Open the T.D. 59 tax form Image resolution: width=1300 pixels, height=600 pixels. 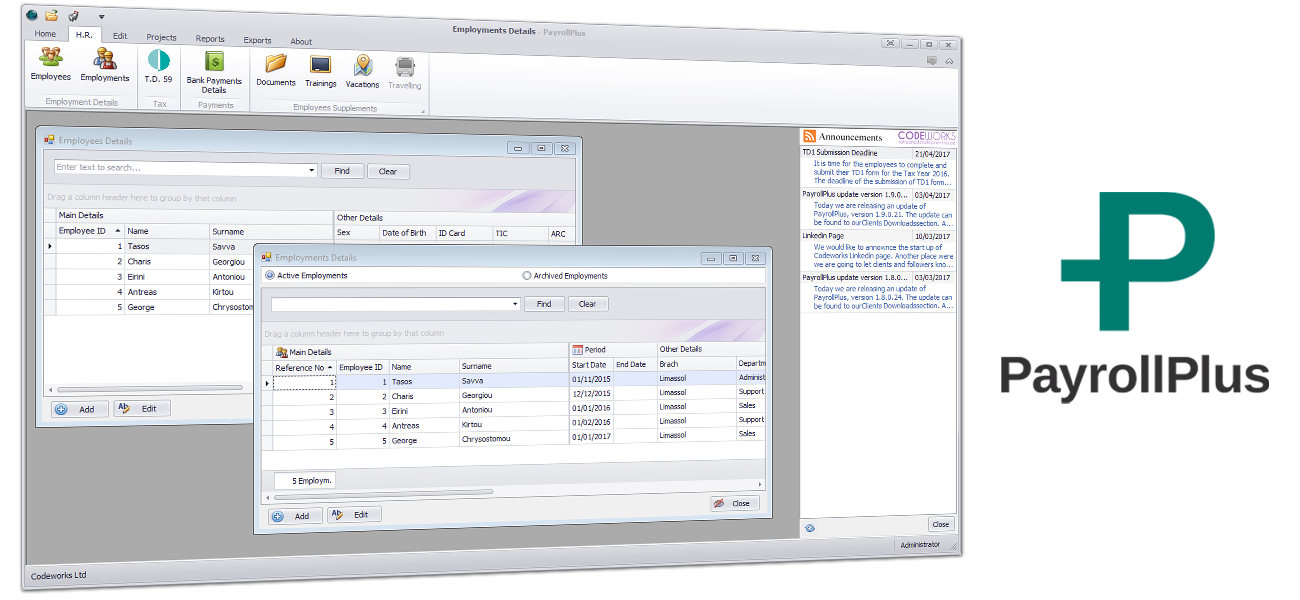(x=159, y=62)
